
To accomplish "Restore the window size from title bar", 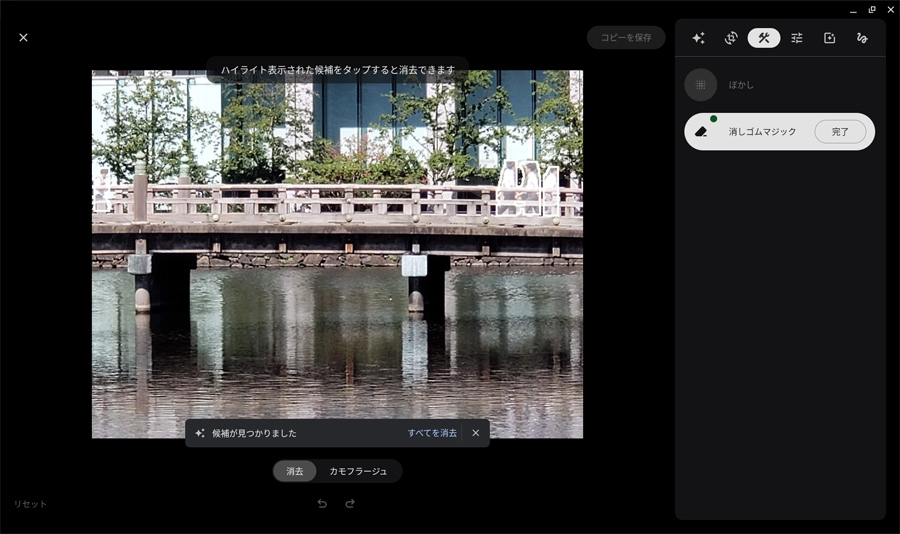I will coord(872,10).
